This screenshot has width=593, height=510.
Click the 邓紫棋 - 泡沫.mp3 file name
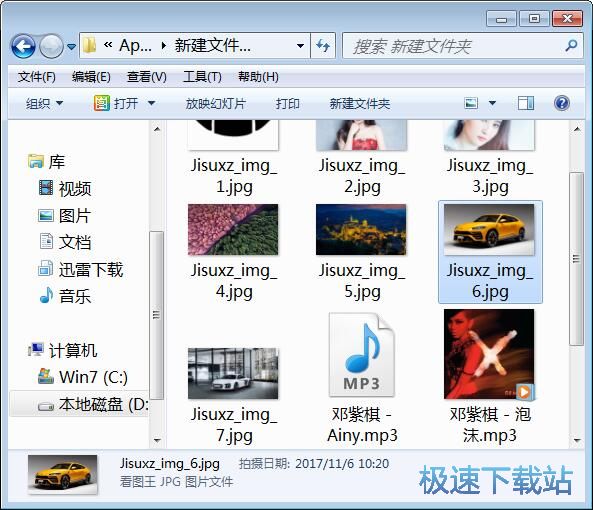pos(490,425)
